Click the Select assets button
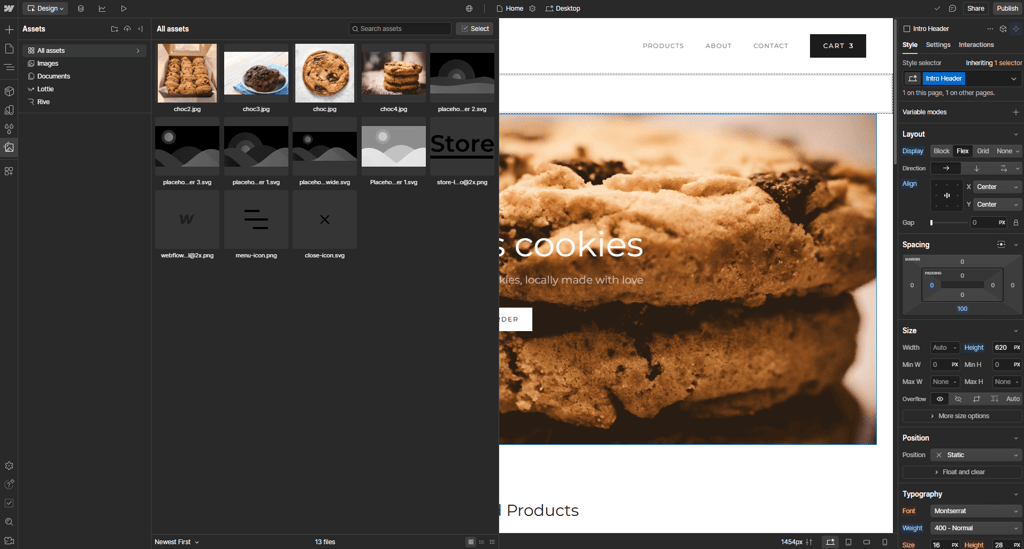1024x549 pixels. (x=475, y=29)
